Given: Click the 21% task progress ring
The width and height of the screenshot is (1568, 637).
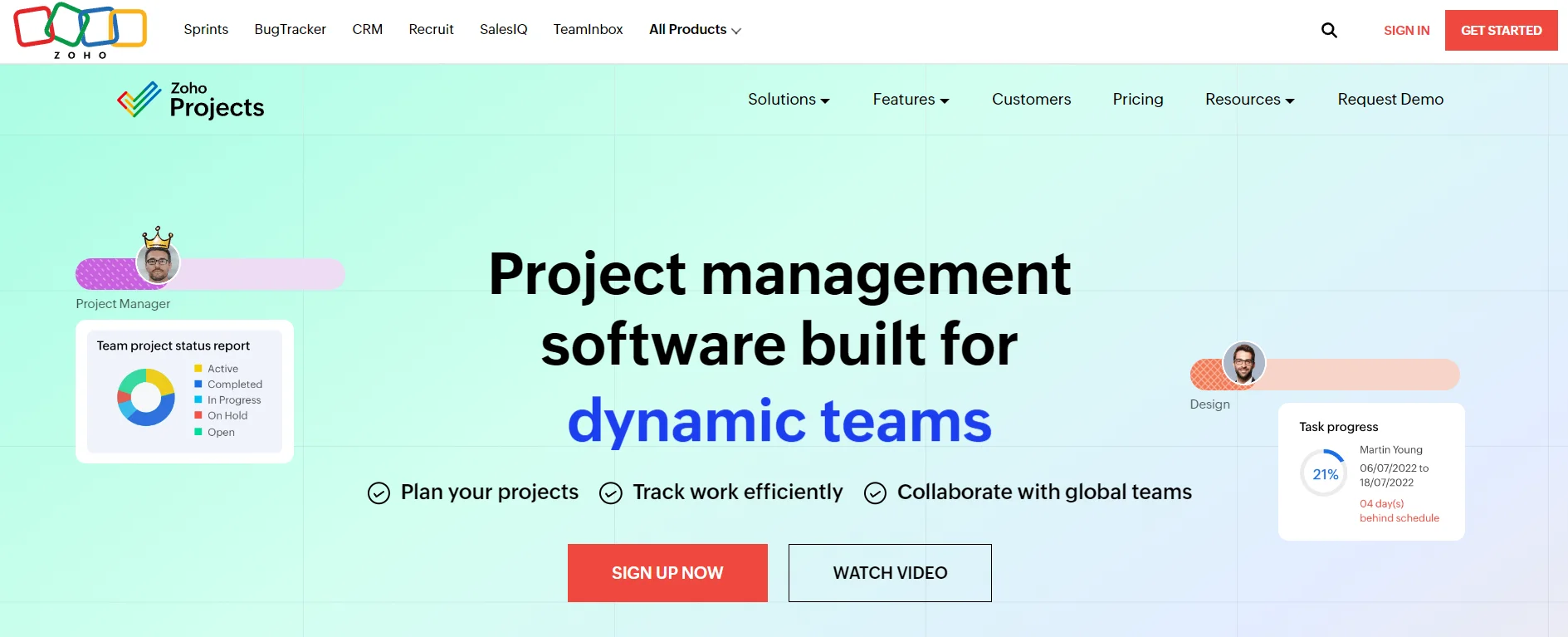Looking at the screenshot, I should pos(1325,473).
